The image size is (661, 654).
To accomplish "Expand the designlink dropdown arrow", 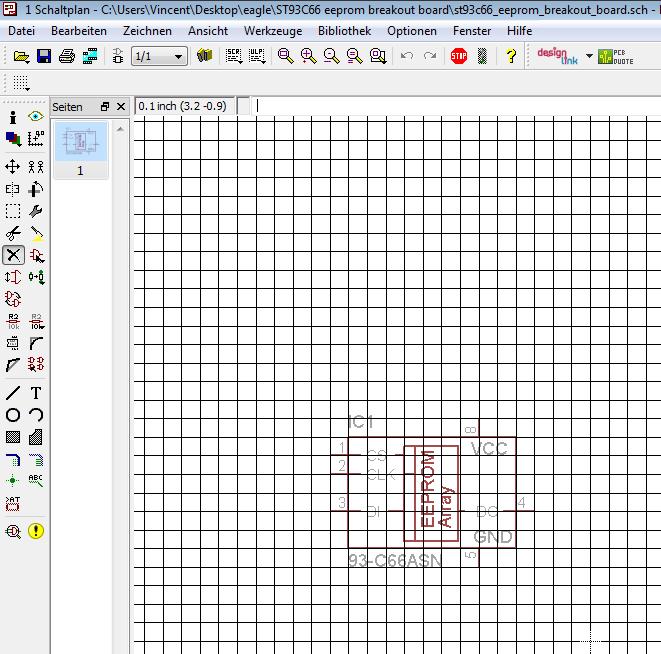I will tap(589, 56).
